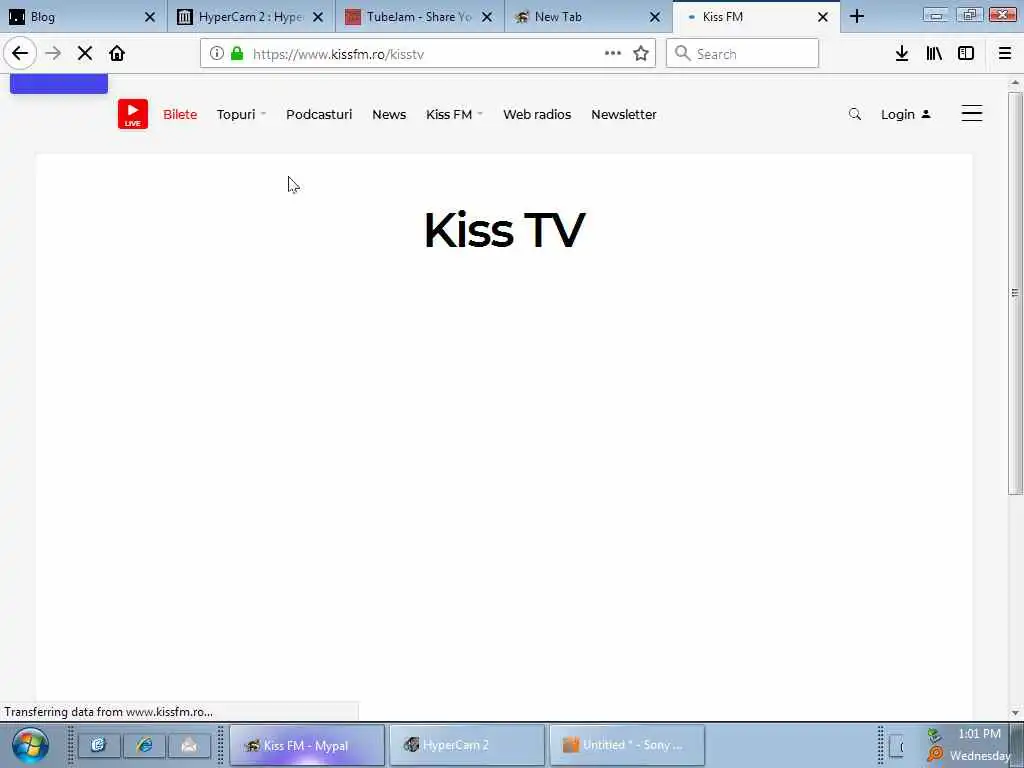Switch to HyperCam 2 taskbar window
The width and height of the screenshot is (1024, 768).
467,745
